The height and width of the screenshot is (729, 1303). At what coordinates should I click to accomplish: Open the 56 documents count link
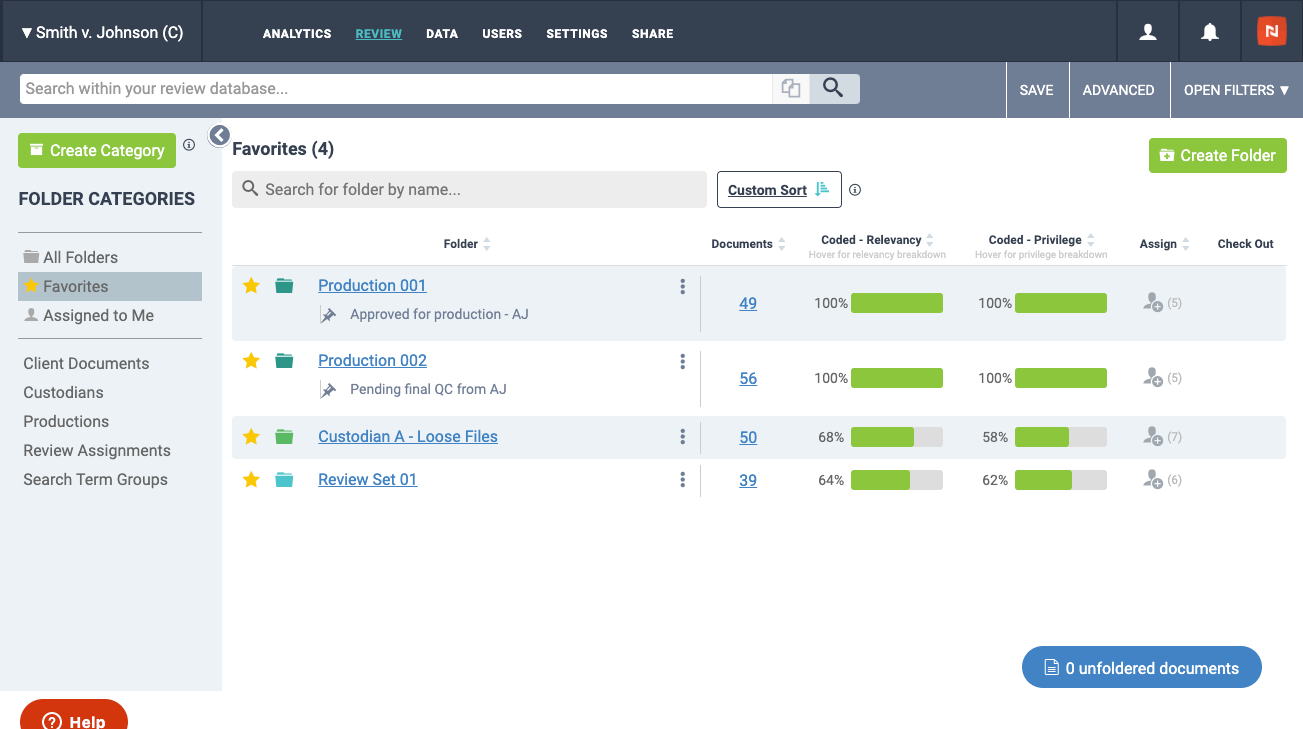click(748, 378)
